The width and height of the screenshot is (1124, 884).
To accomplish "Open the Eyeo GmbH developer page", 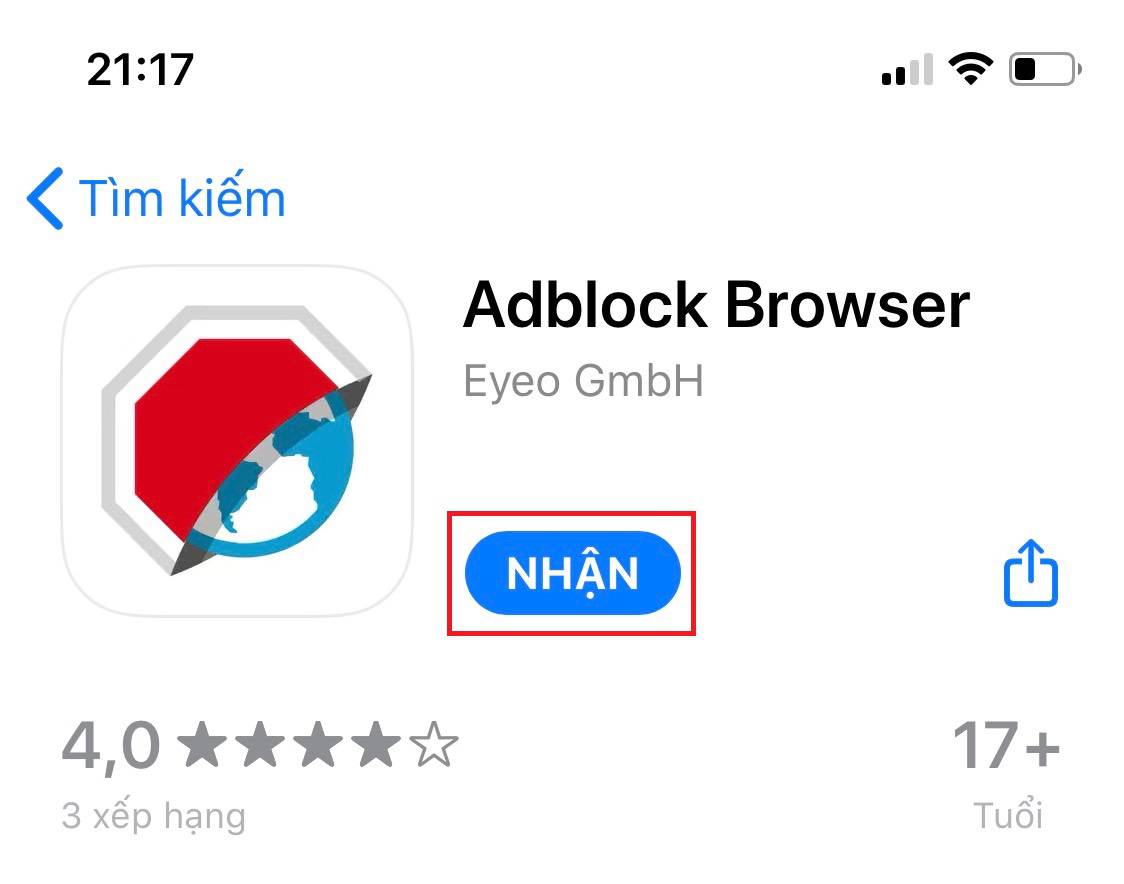I will 583,381.
